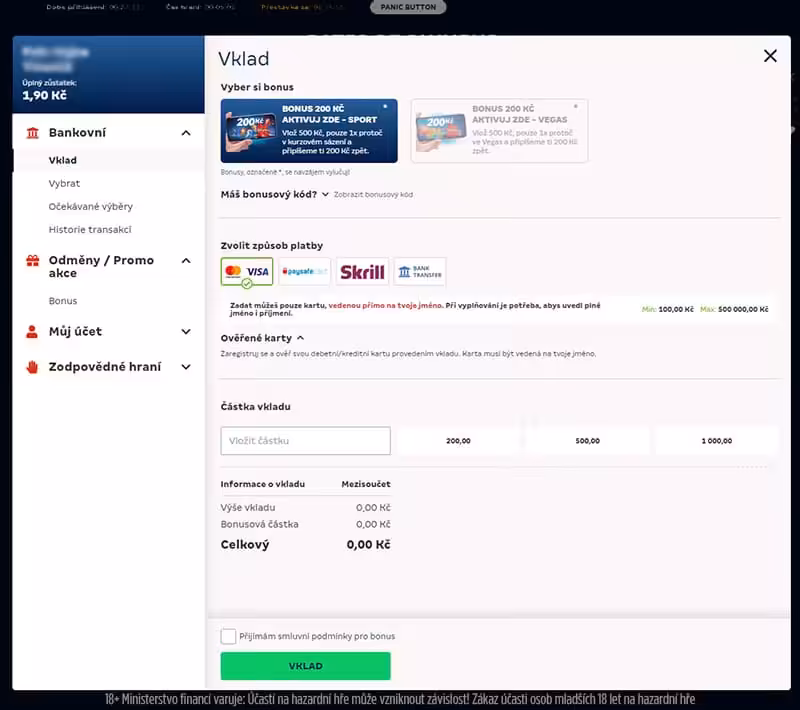This screenshot has height=710, width=800.
Task: Choose paysafecard payment method
Action: tap(305, 271)
